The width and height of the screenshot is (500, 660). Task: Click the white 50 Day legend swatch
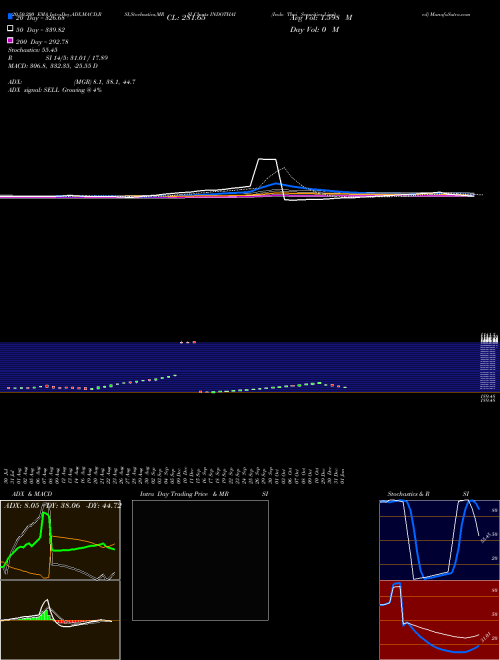[10, 28]
